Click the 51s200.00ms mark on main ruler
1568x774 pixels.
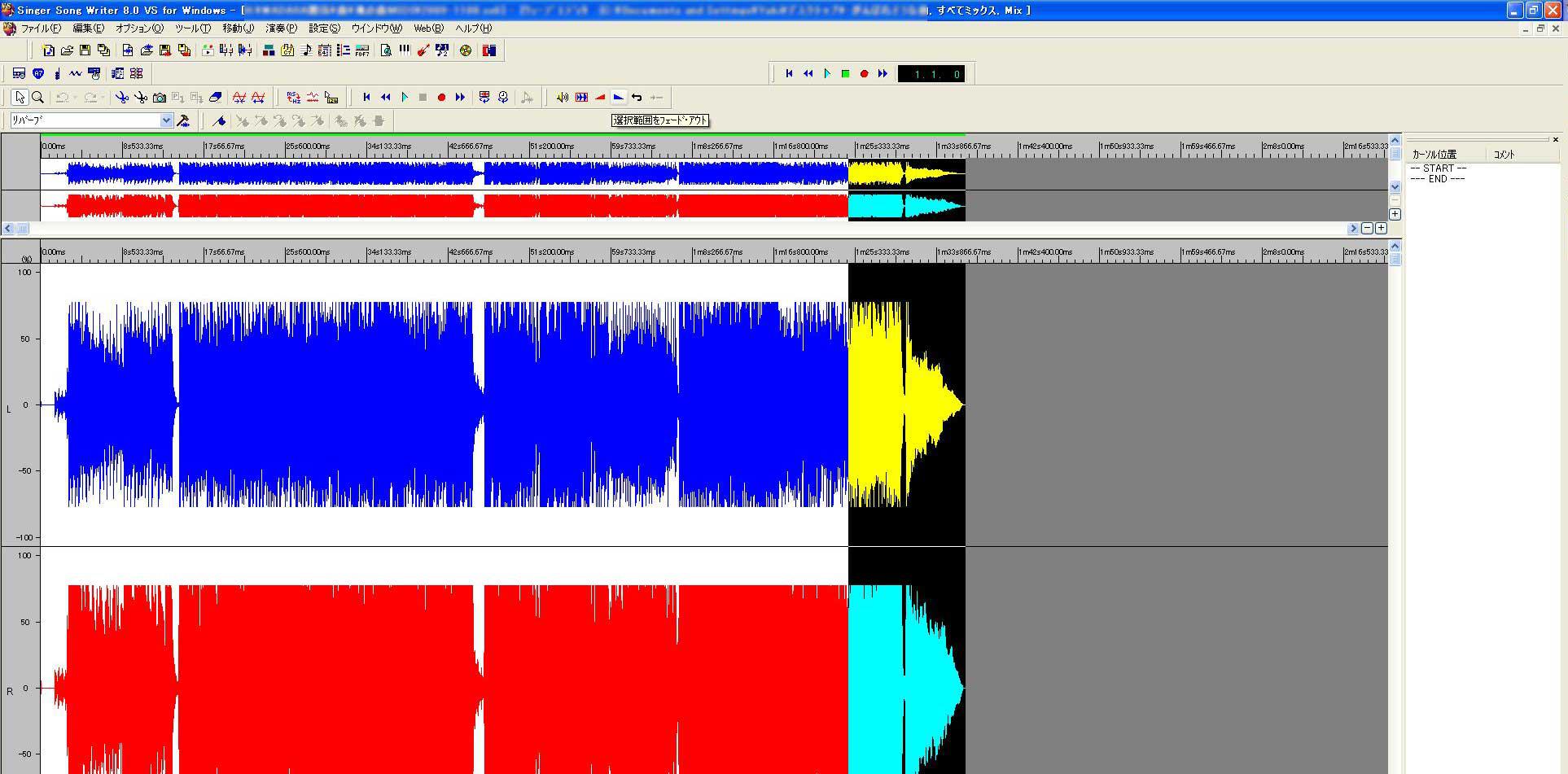click(x=552, y=252)
